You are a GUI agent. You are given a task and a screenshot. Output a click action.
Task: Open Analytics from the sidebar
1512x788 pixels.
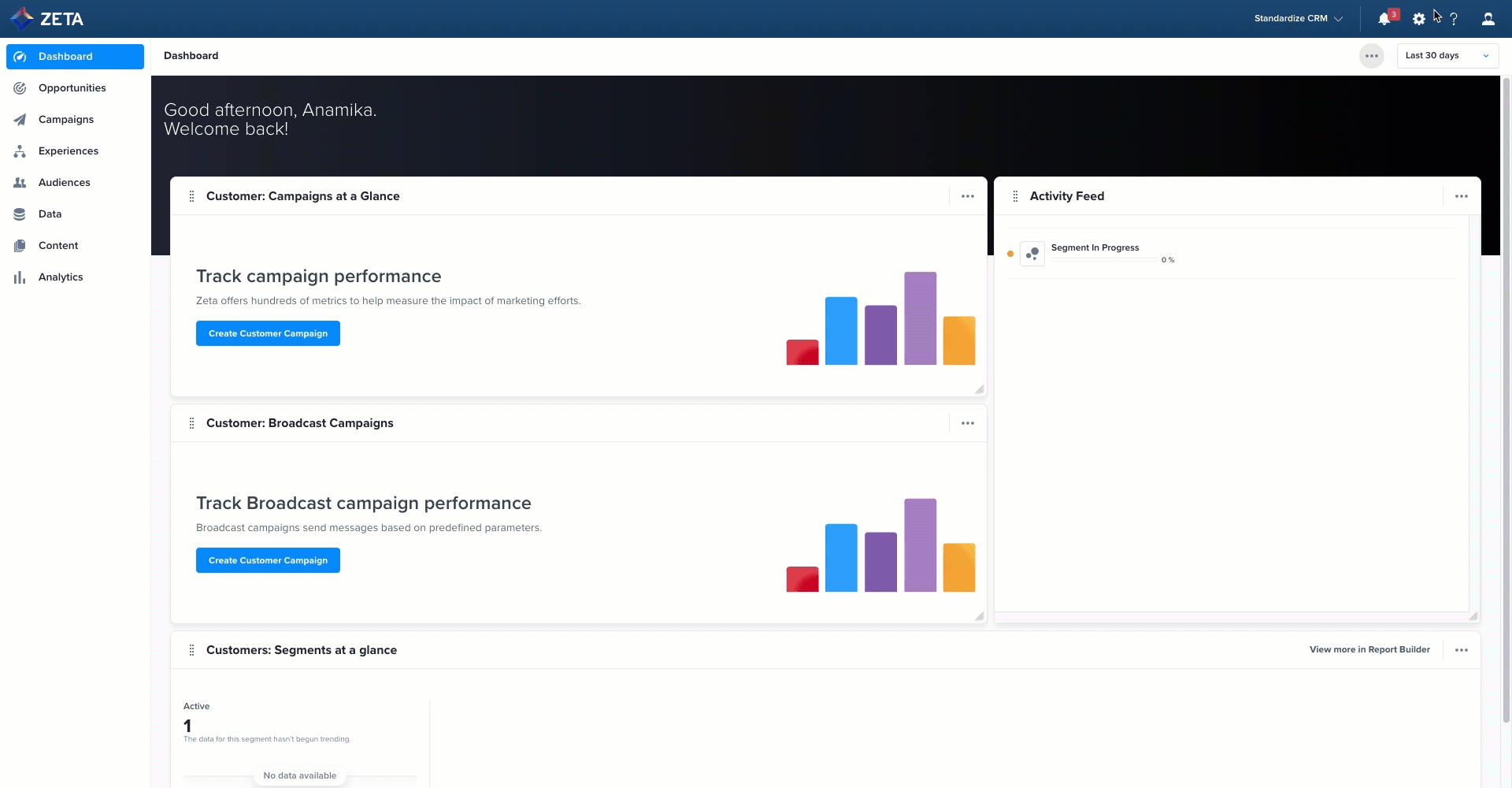coord(61,277)
